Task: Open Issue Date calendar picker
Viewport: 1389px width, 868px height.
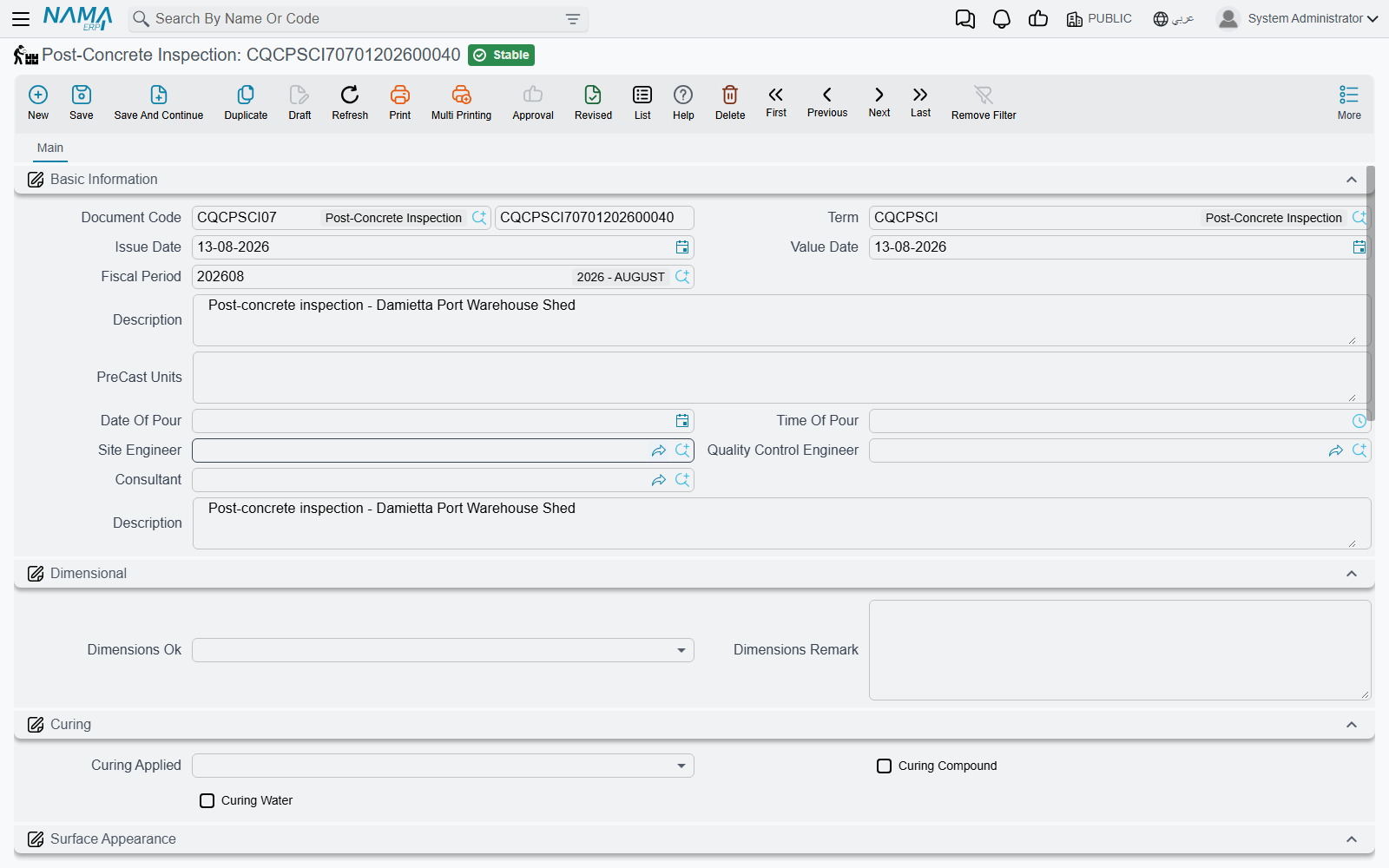Action: 682,247
